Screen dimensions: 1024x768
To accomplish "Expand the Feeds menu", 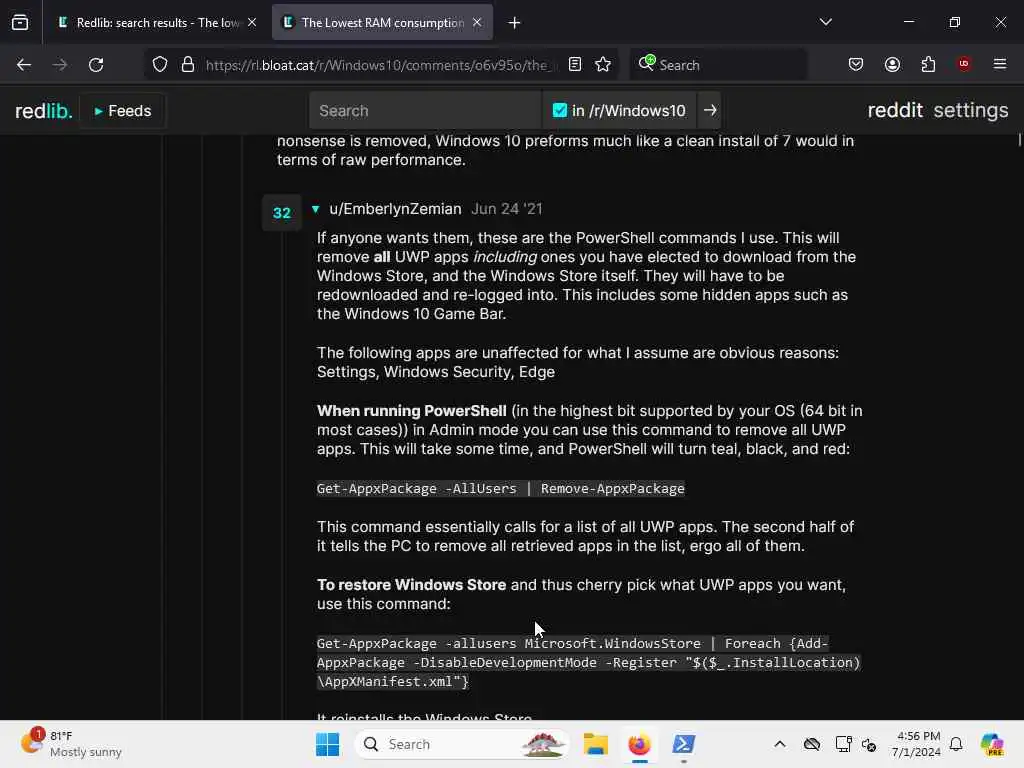I will tap(122, 111).
